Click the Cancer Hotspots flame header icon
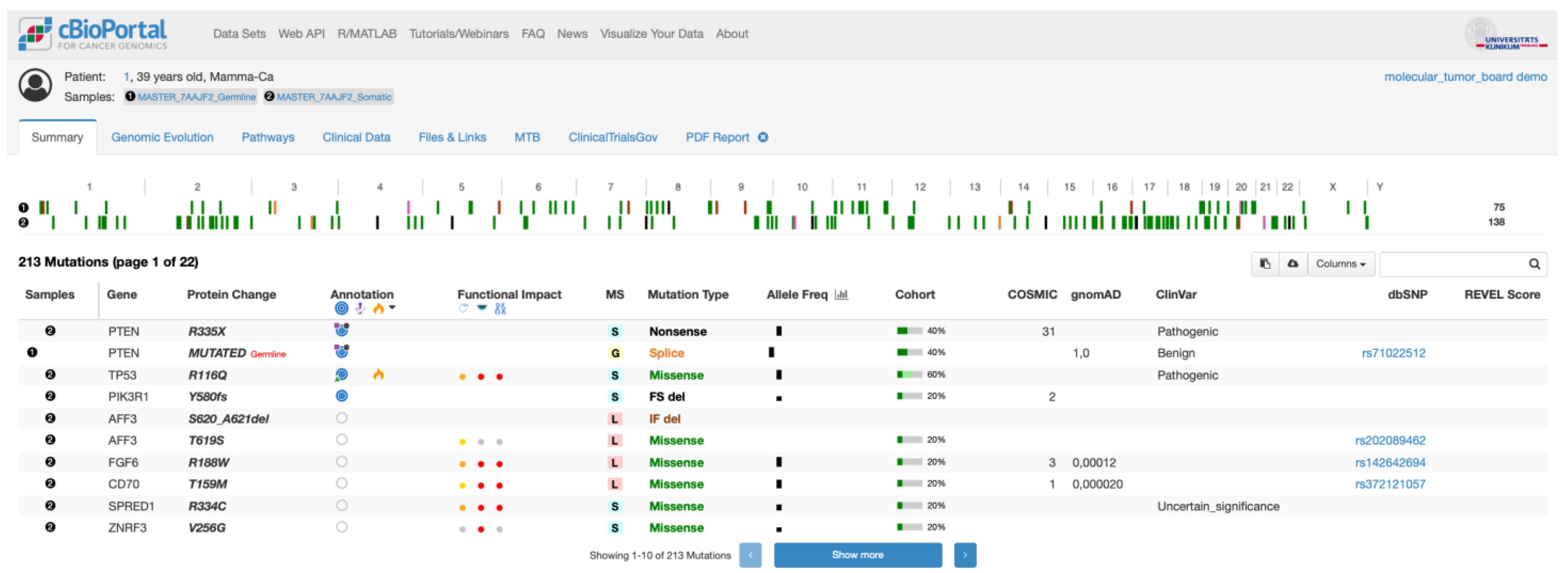This screenshot has height=573, width=1568. 378,309
